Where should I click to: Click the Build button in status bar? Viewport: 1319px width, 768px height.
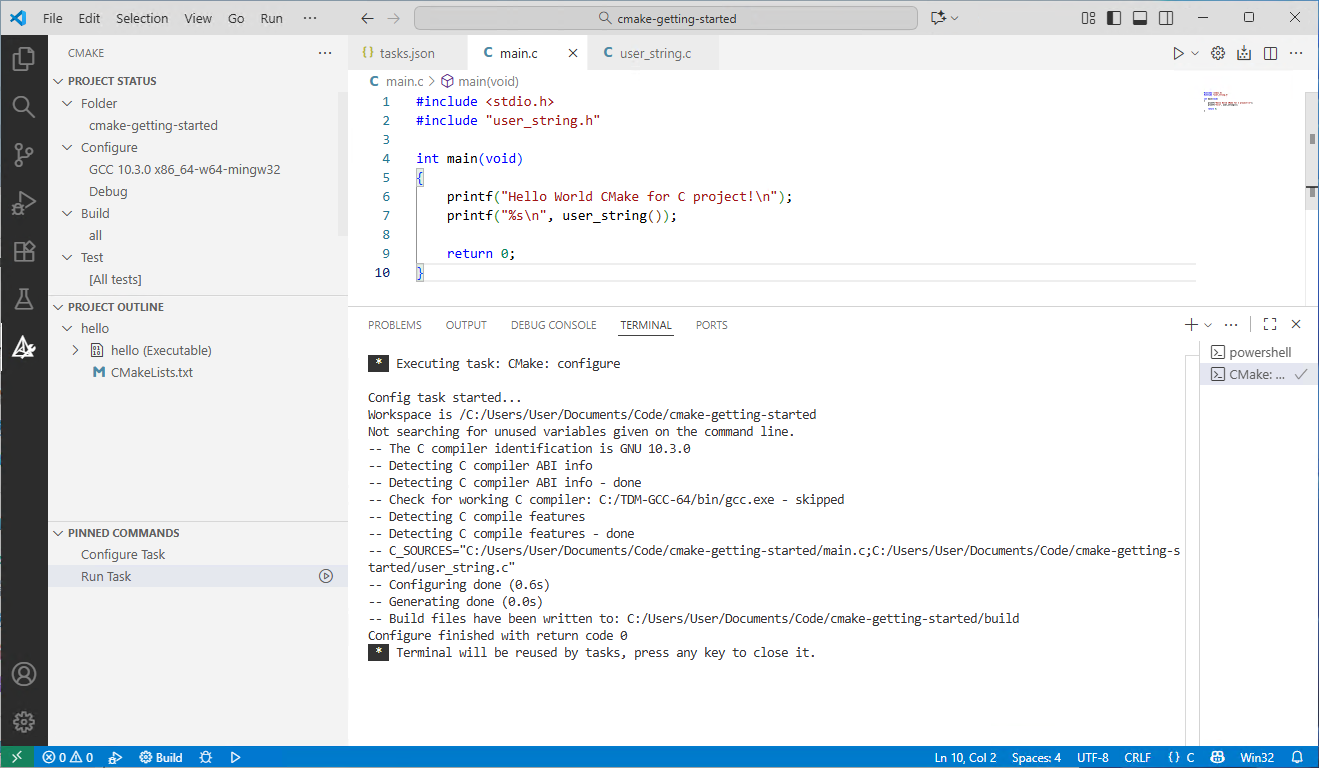161,757
